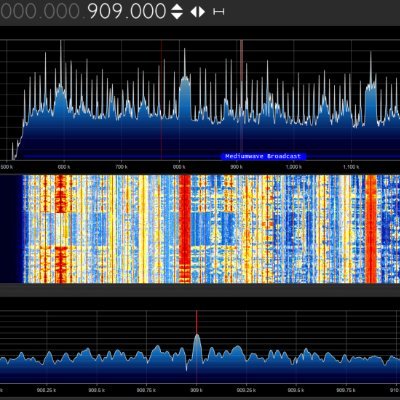Select the Mediumwave Broadcast band label
Viewport: 400px width, 400px height.
(x=263, y=156)
